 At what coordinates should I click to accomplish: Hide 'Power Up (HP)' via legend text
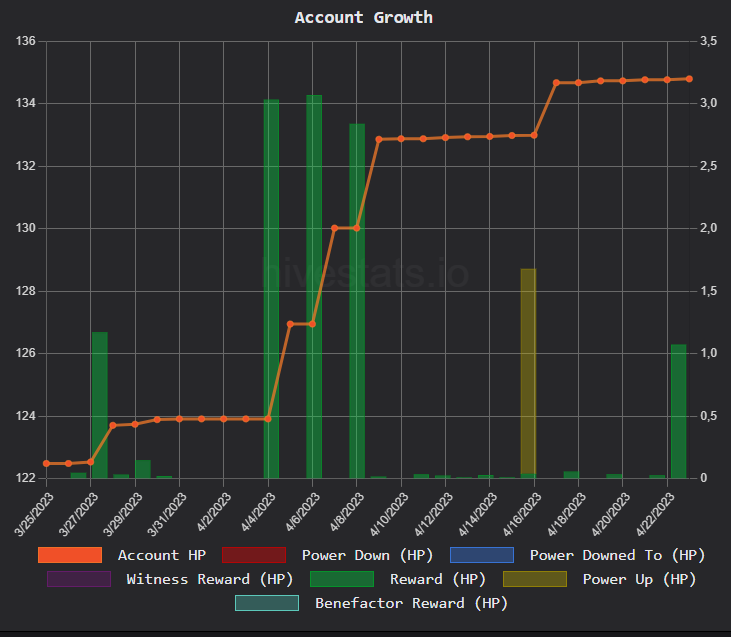pos(639,579)
